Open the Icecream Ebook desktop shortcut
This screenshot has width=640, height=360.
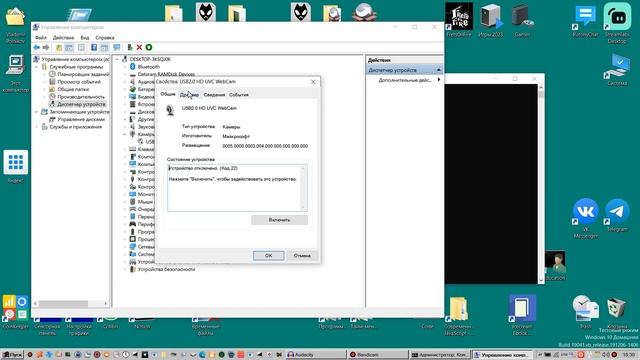click(522, 314)
